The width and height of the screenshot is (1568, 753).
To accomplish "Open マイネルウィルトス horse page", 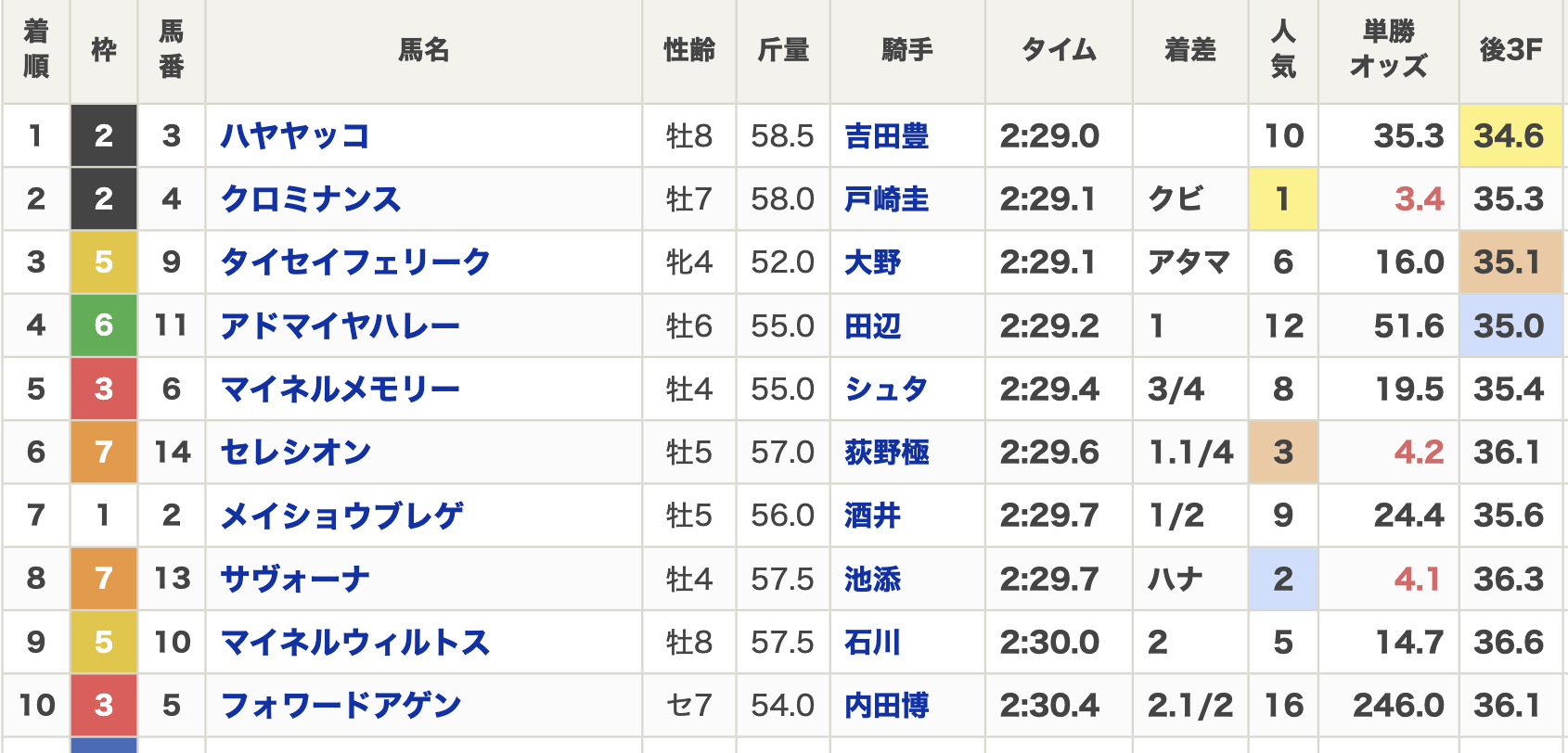I will [354, 642].
